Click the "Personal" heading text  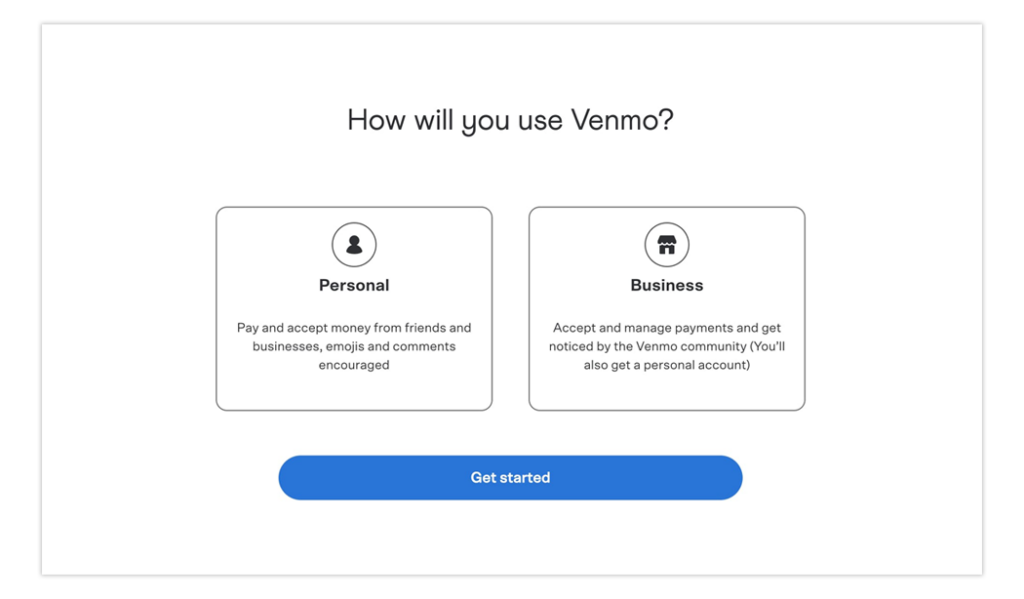pos(354,285)
